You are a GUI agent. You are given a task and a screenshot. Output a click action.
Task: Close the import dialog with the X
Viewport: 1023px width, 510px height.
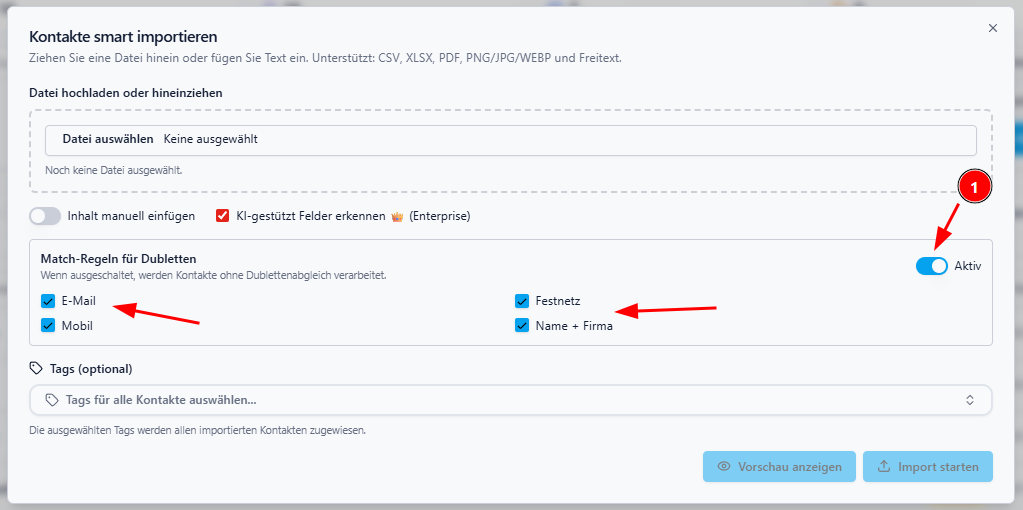click(993, 28)
